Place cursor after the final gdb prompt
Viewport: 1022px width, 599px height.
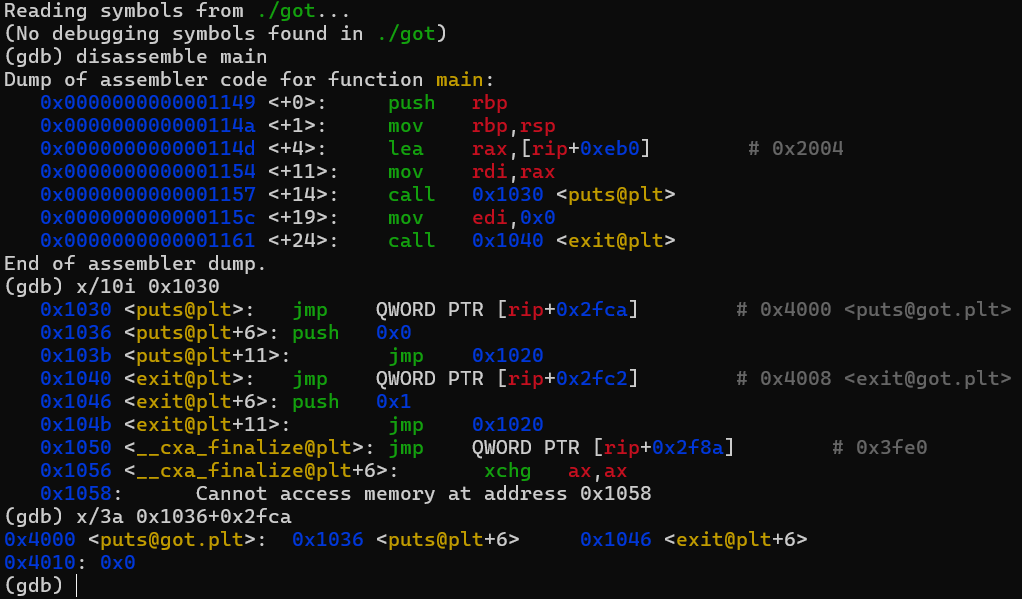point(80,584)
